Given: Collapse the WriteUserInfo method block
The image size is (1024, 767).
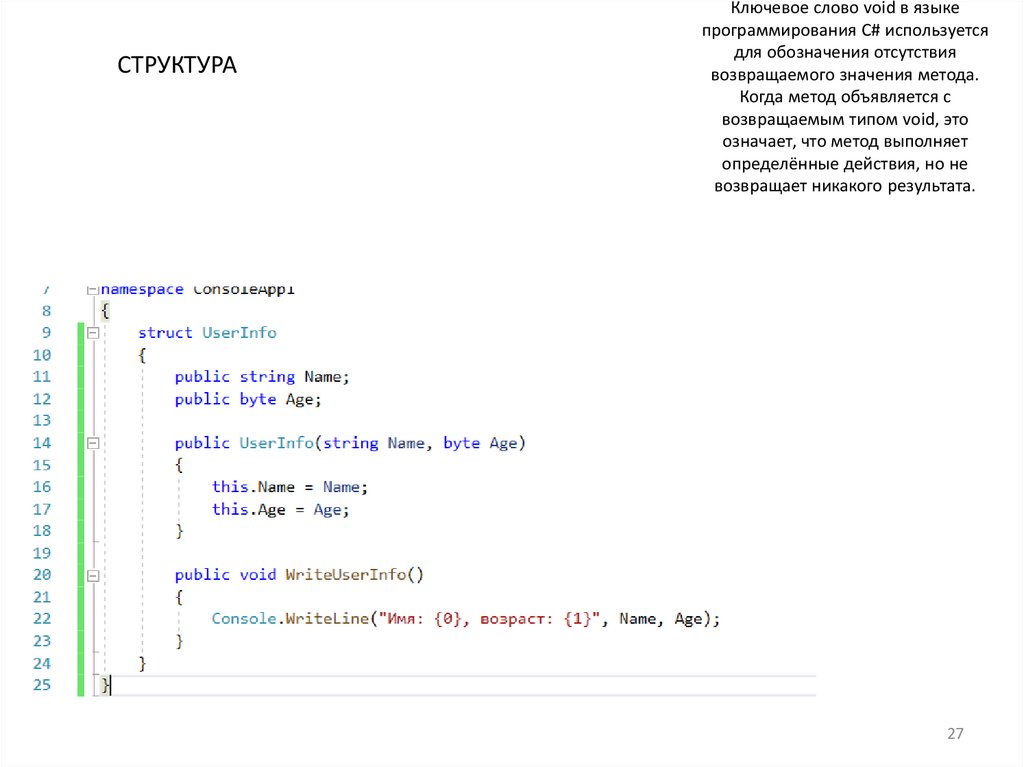Looking at the screenshot, I should pyautogui.click(x=93, y=575).
